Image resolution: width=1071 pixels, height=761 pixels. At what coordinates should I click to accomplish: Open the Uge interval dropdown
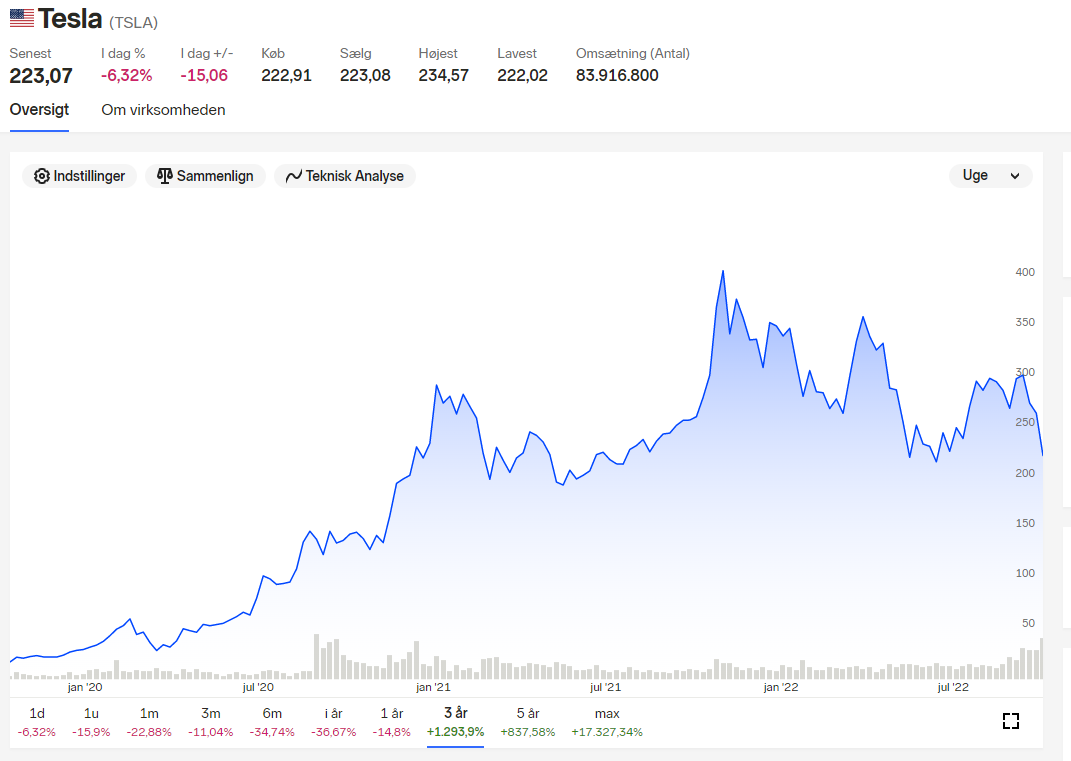click(x=990, y=176)
